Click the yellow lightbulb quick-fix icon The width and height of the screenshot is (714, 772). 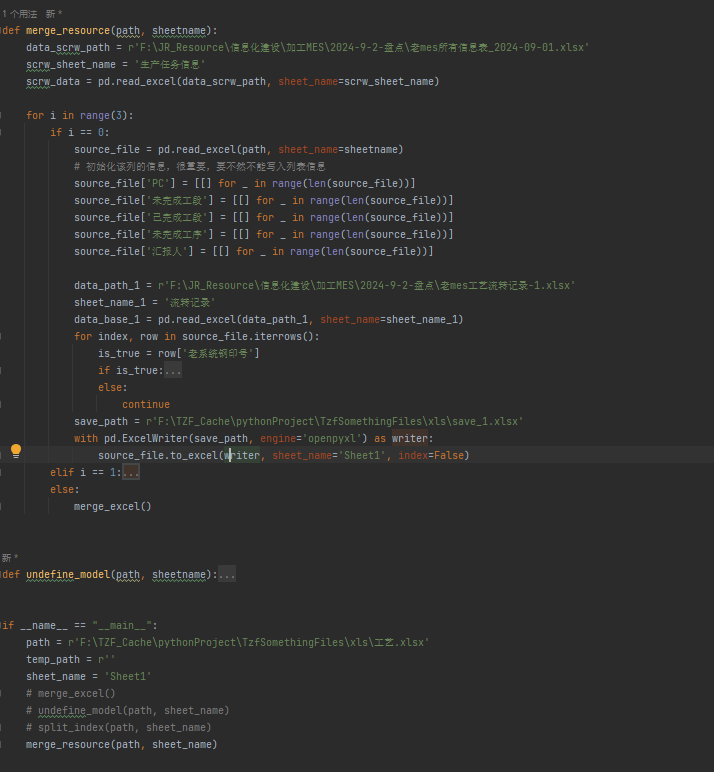16,452
